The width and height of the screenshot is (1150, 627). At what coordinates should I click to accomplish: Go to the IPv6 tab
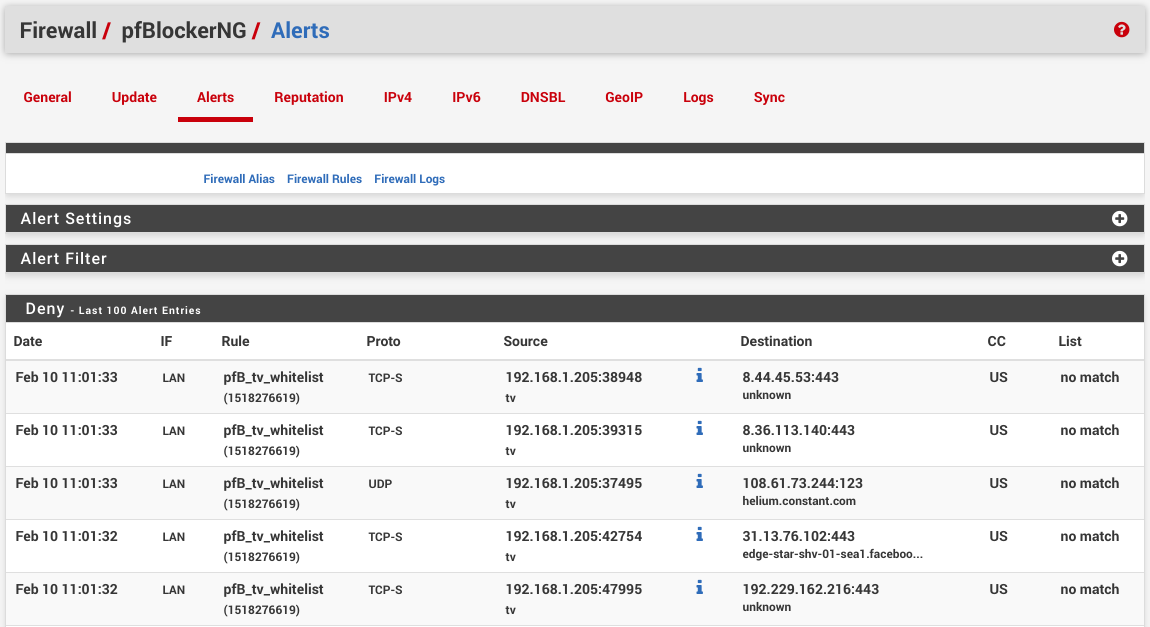coord(466,98)
